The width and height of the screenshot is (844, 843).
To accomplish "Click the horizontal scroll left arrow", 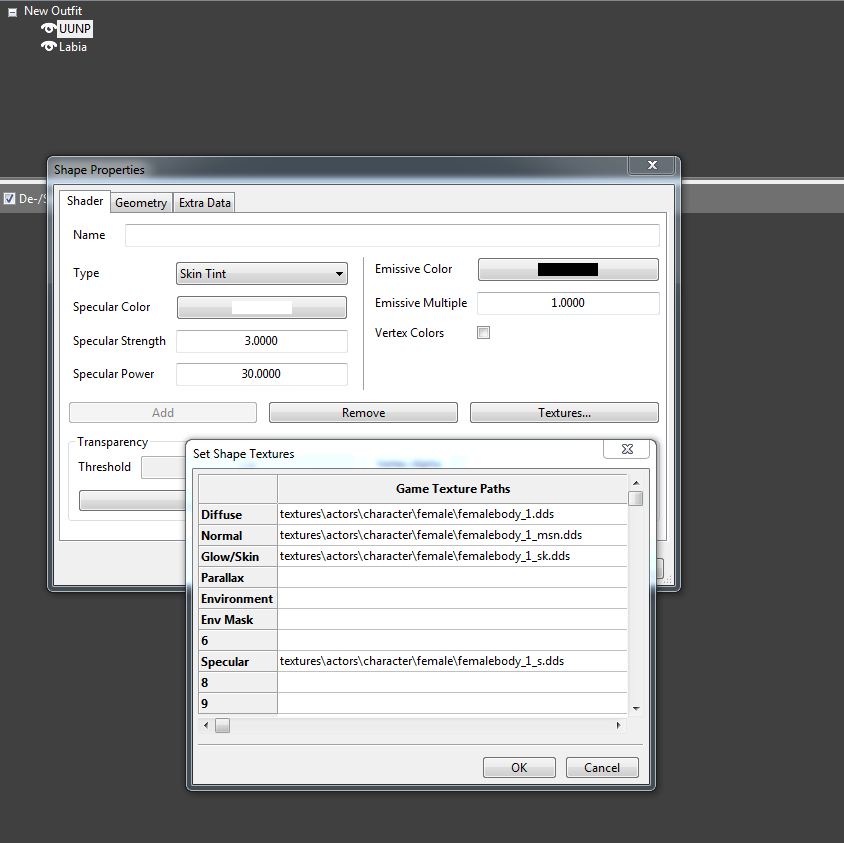I will [206, 726].
